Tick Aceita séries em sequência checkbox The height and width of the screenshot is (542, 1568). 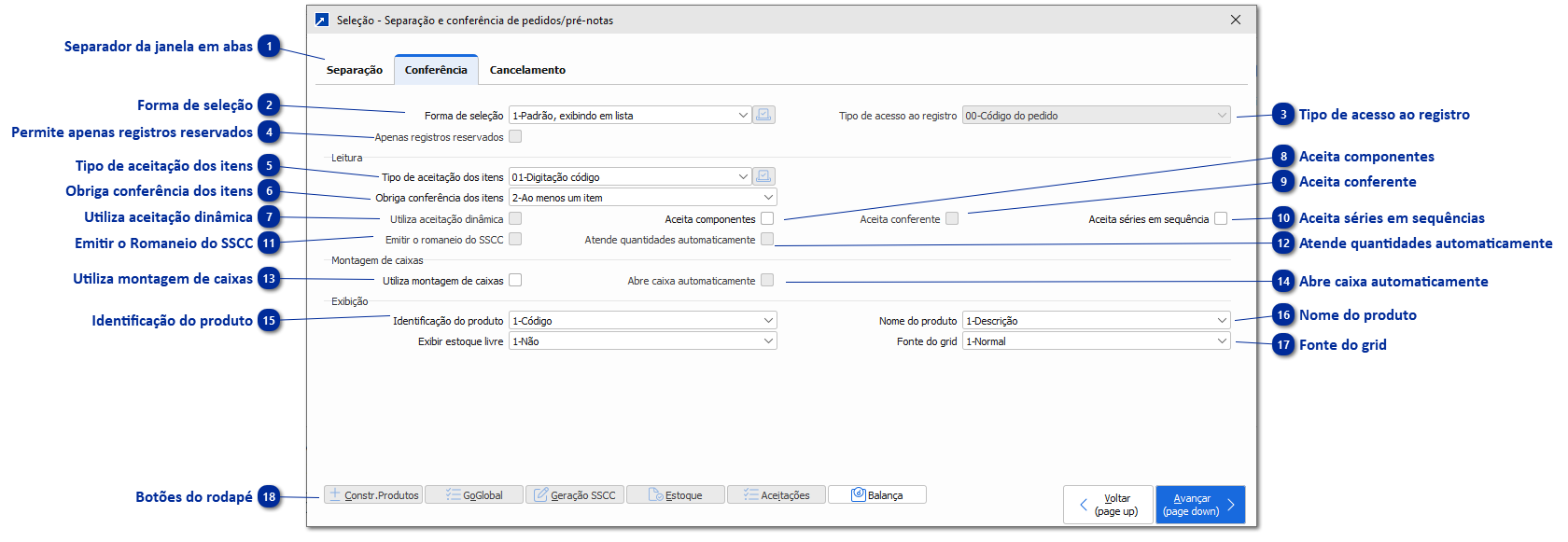(1221, 218)
